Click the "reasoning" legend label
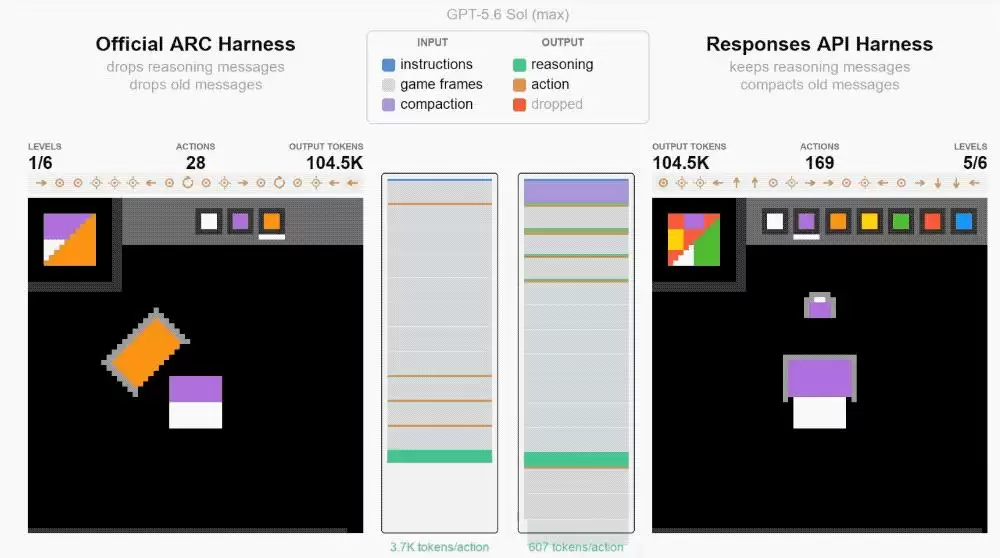 point(562,64)
